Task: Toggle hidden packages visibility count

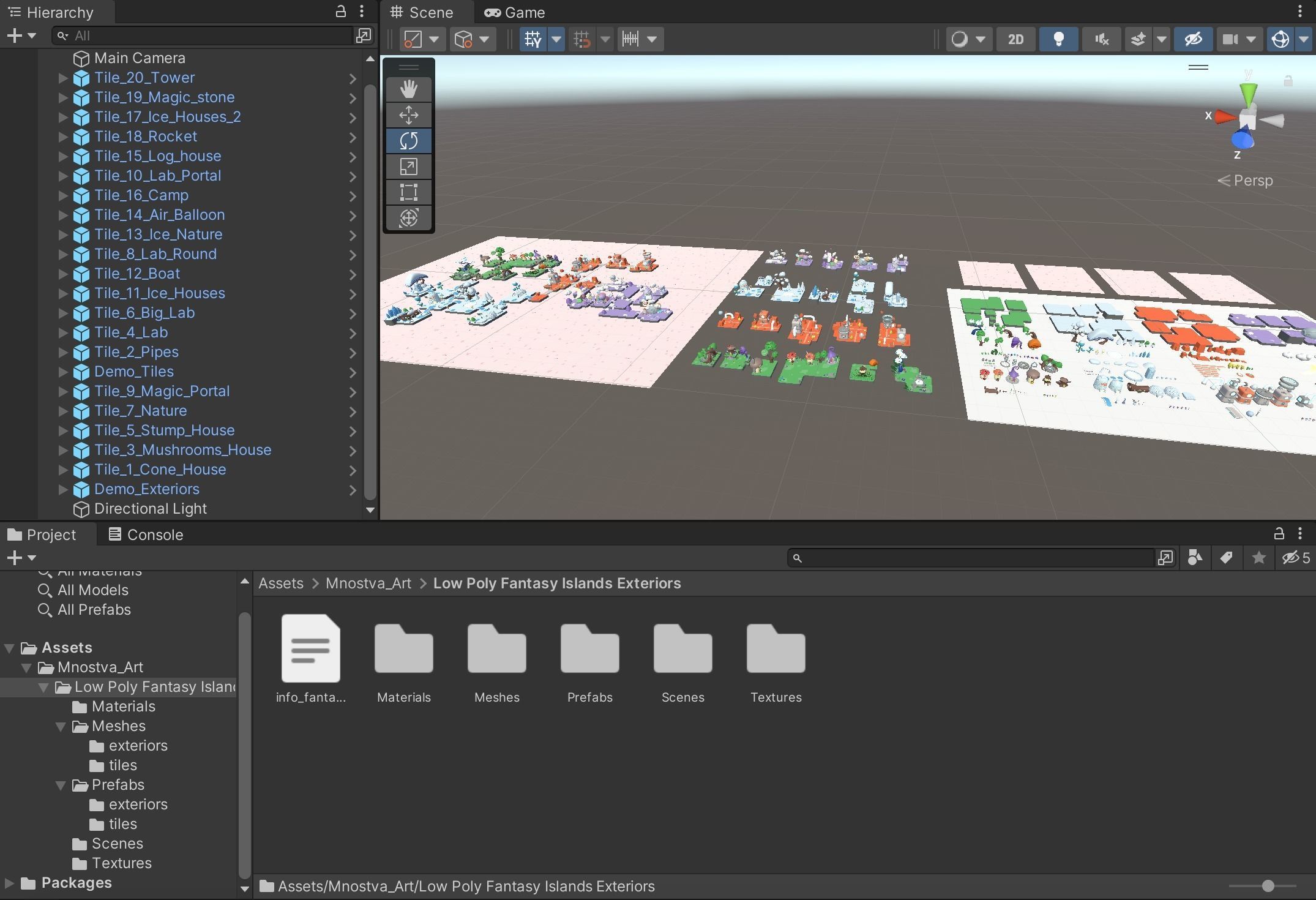Action: pyautogui.click(x=1296, y=558)
